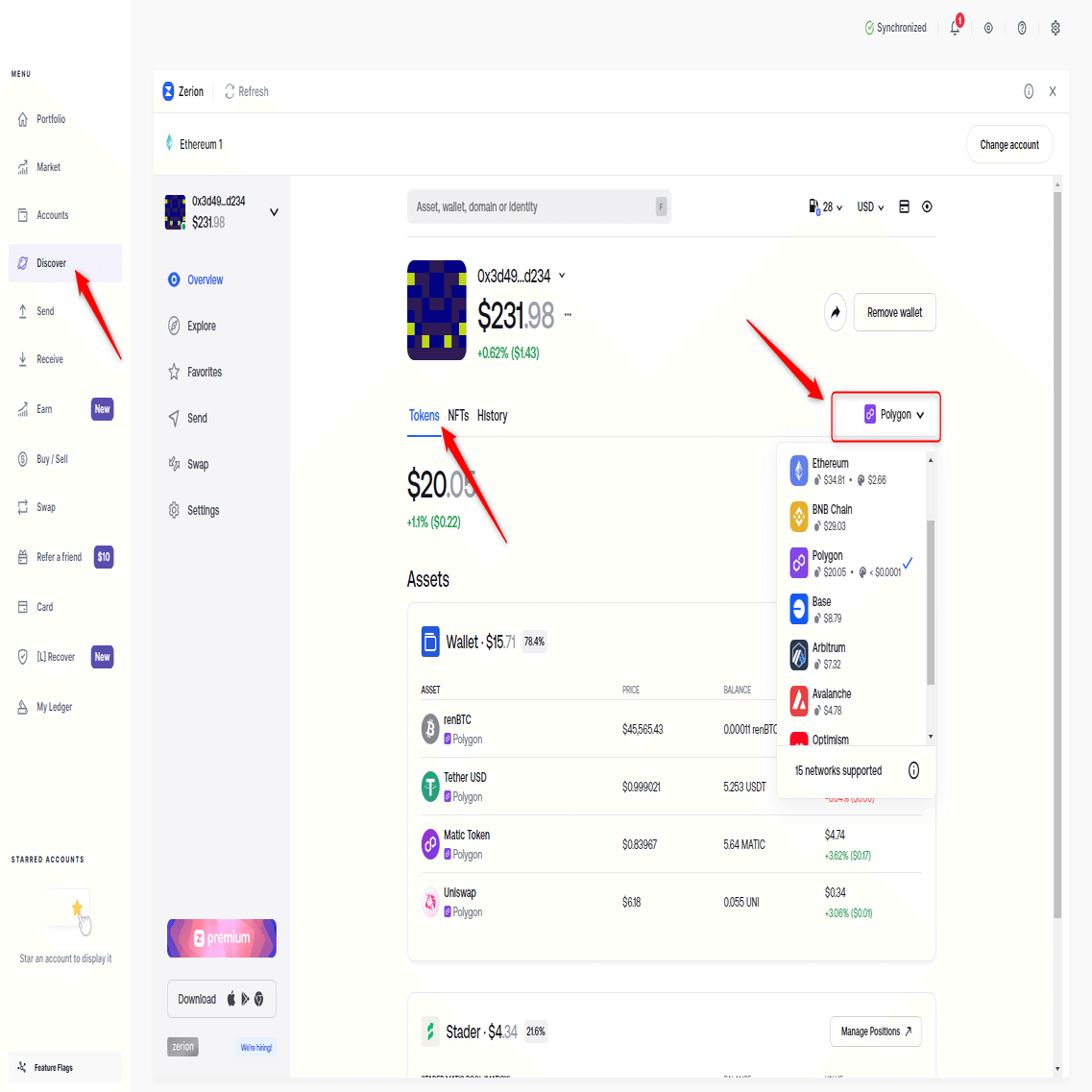Open notifications with the bell icon
The image size is (1092, 1092).
(954, 28)
